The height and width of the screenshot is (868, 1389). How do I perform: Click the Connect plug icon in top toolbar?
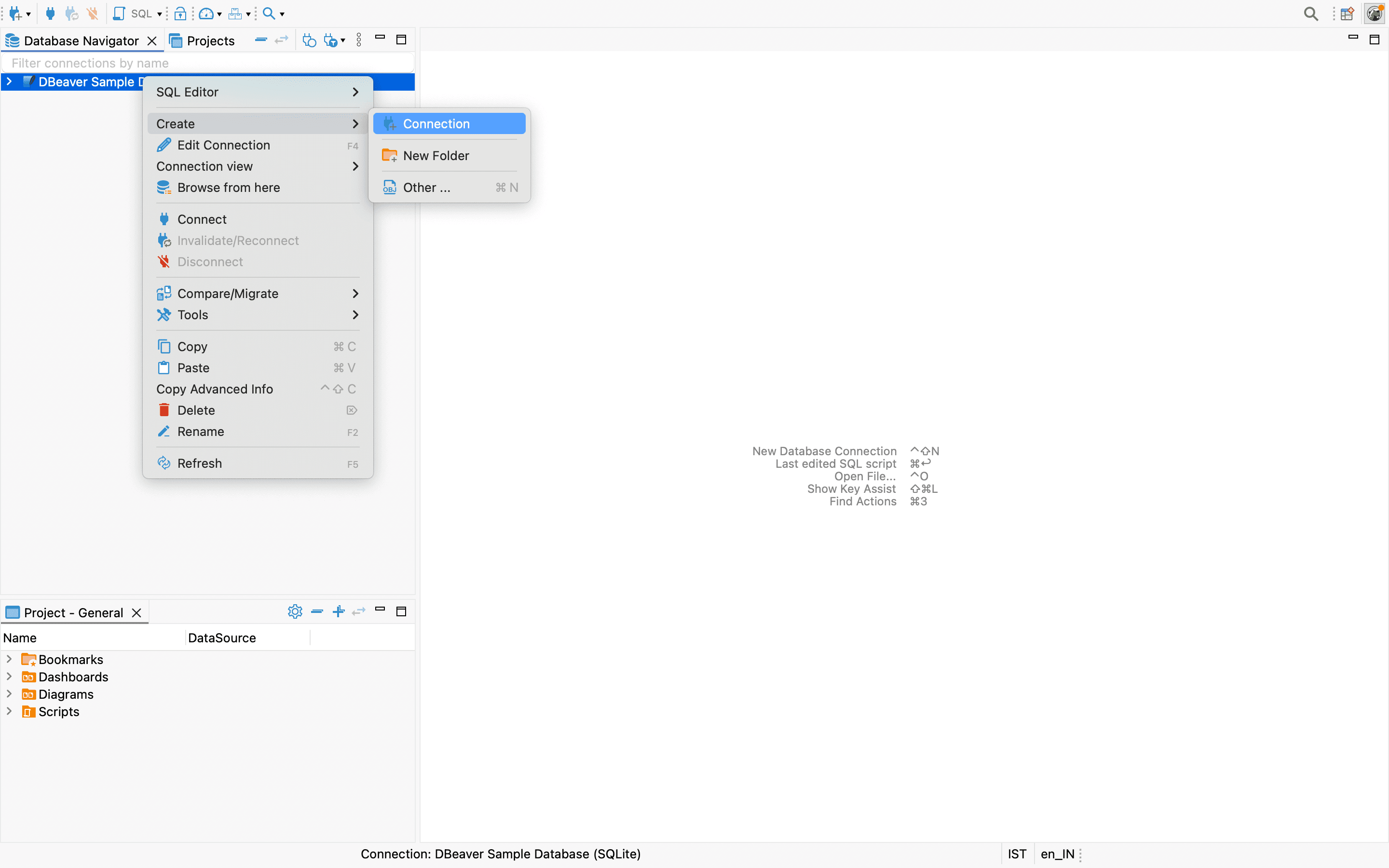point(51,13)
